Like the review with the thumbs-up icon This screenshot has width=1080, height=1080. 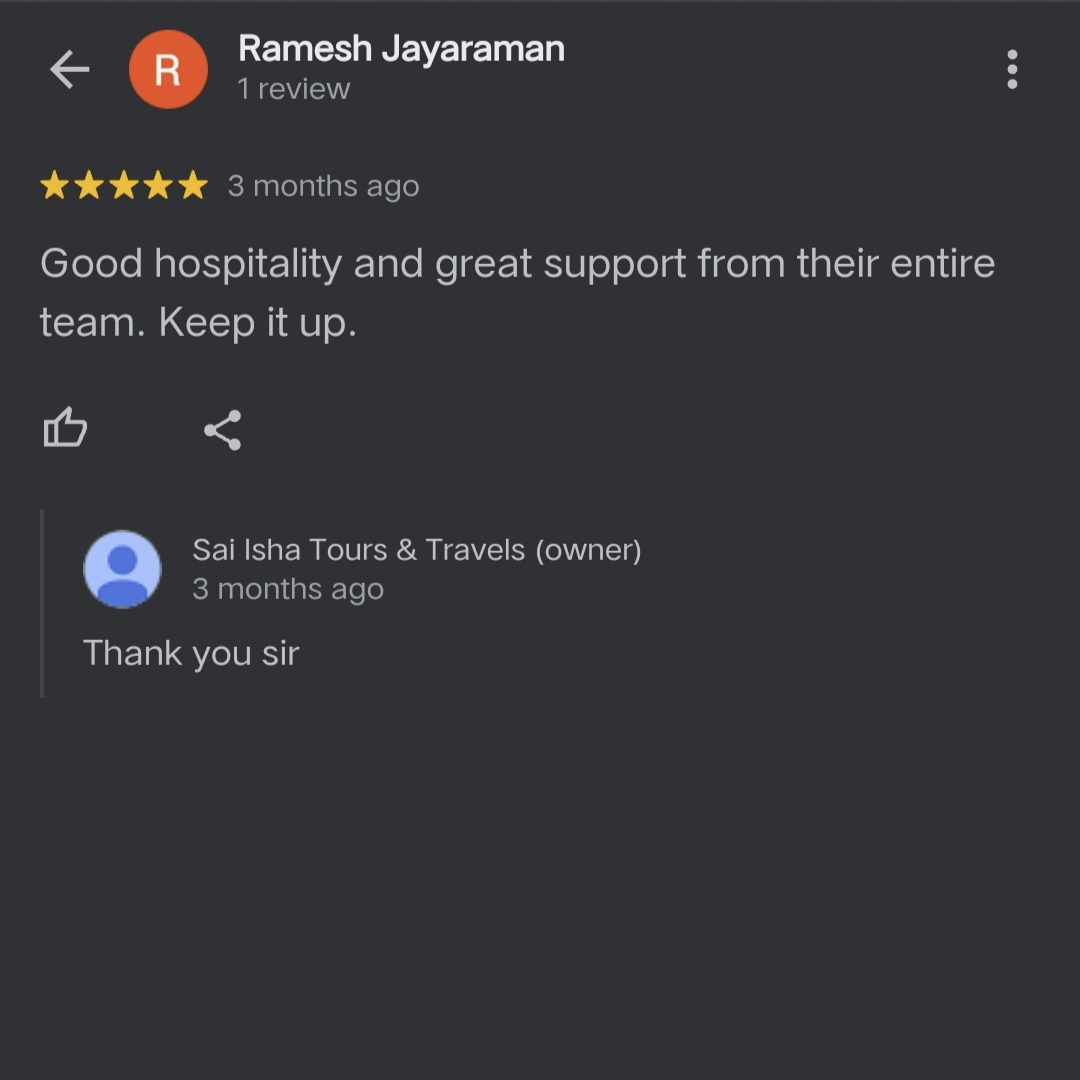[x=65, y=427]
